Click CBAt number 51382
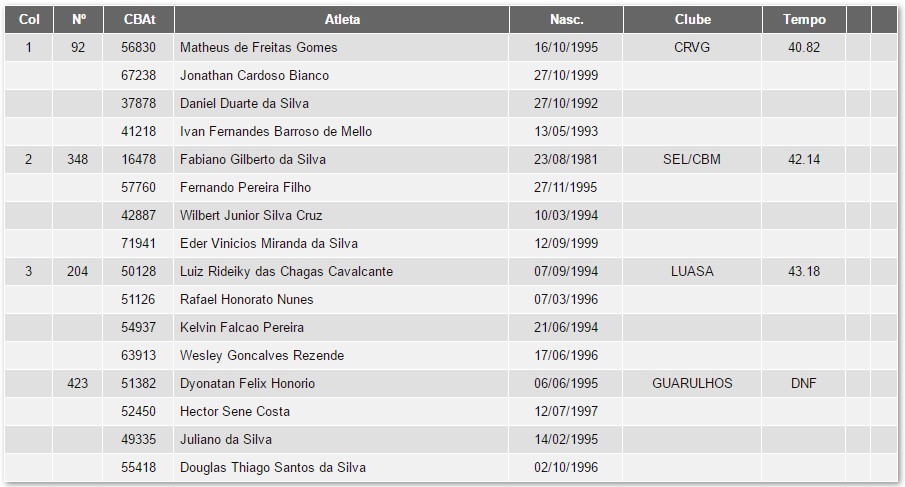This screenshot has height=487, width=905. coord(138,383)
